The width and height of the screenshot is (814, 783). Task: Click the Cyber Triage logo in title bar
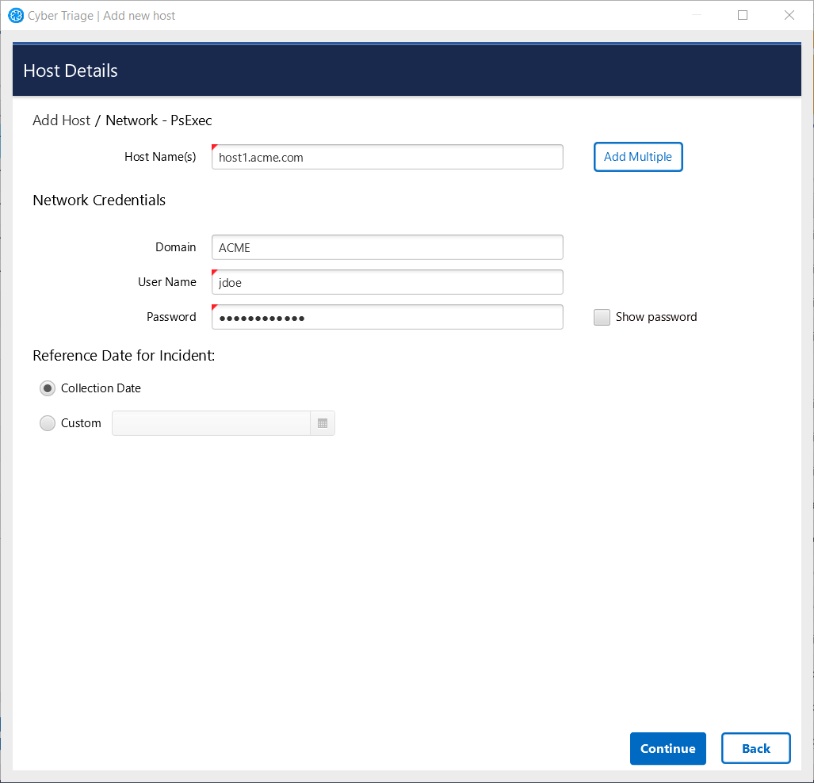pyautogui.click(x=15, y=16)
